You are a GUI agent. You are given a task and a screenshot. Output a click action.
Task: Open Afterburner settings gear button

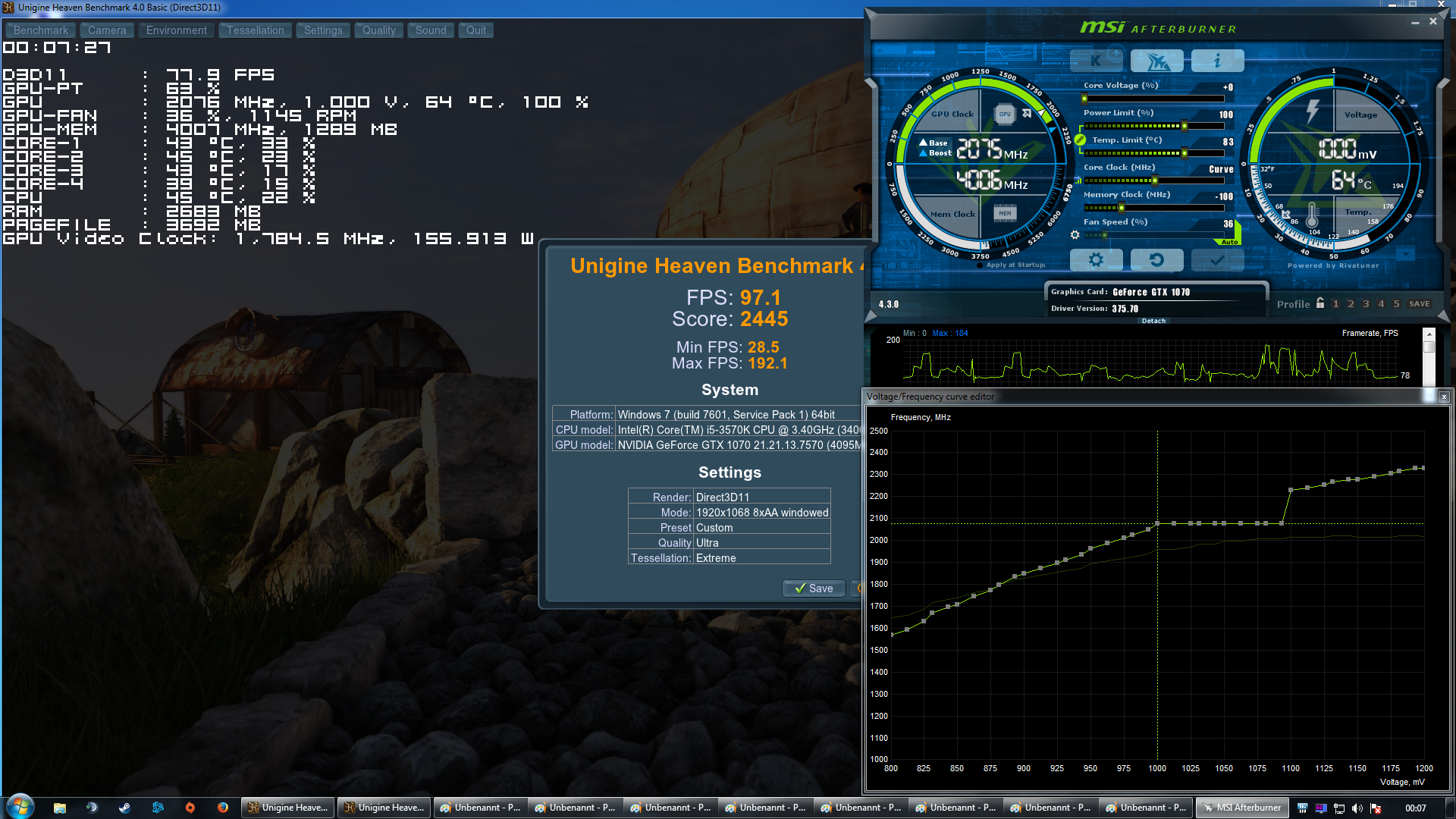(x=1096, y=260)
